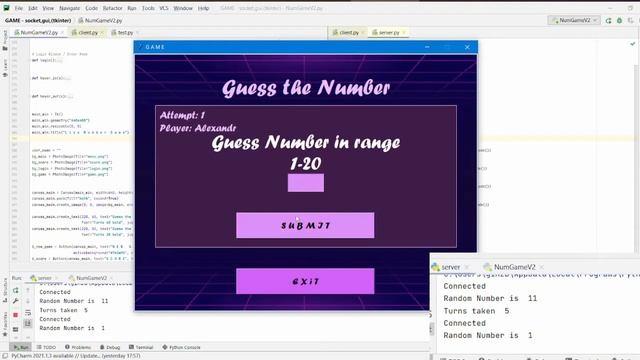Open the NumGameV2 run configuration dropdown
The height and width of the screenshot is (360, 640).
(574, 20)
